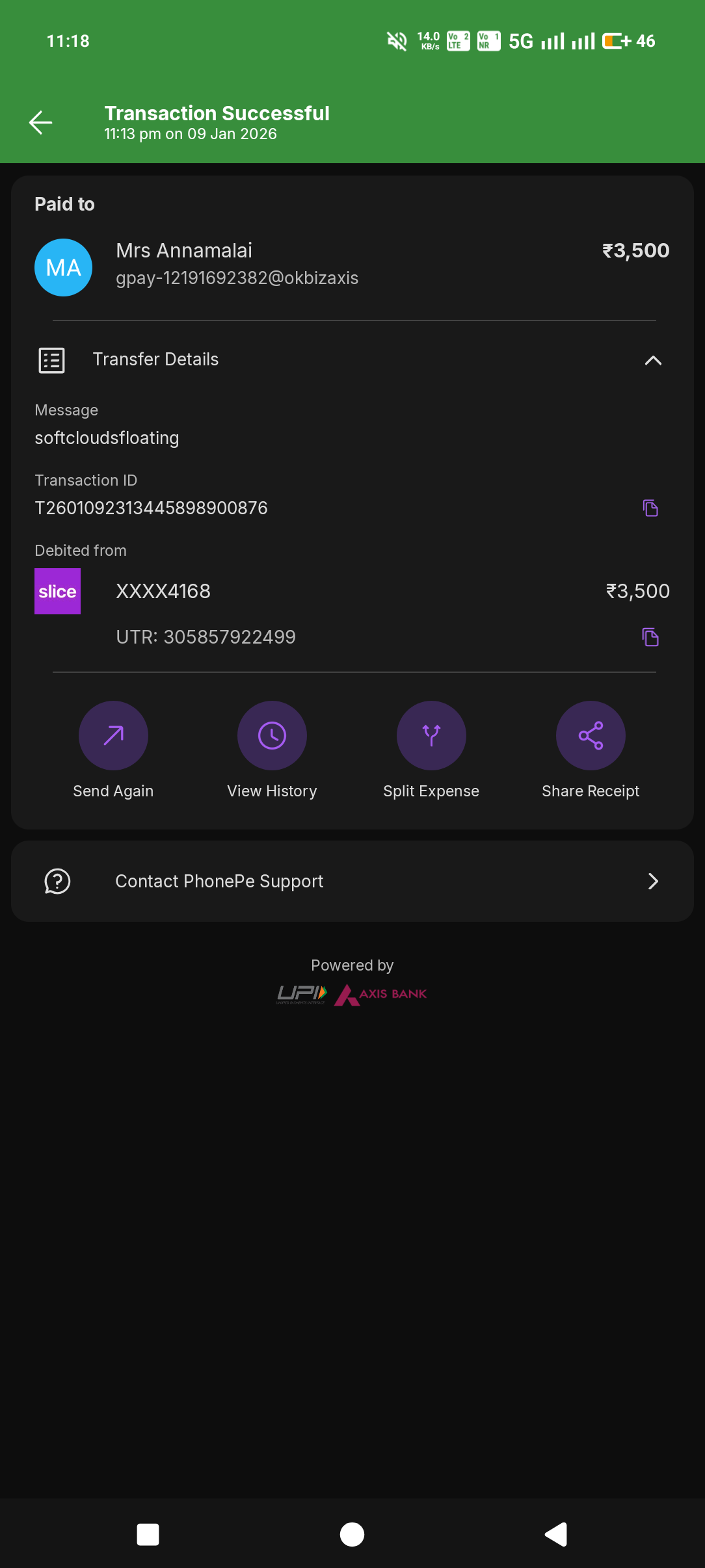Open View History clock icon
Image resolution: width=705 pixels, height=1568 pixels.
(x=272, y=735)
